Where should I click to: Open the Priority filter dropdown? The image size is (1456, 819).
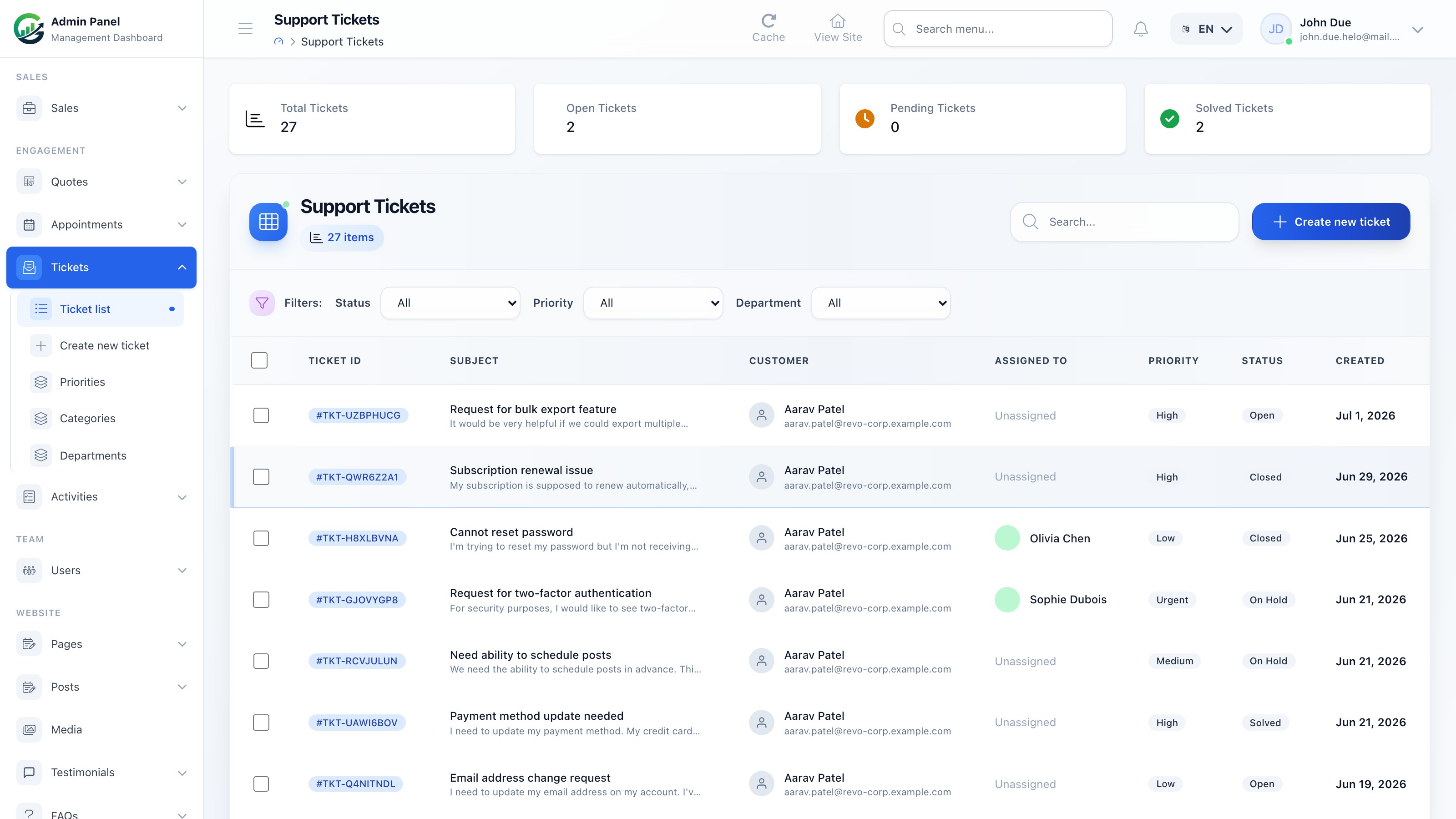(653, 303)
